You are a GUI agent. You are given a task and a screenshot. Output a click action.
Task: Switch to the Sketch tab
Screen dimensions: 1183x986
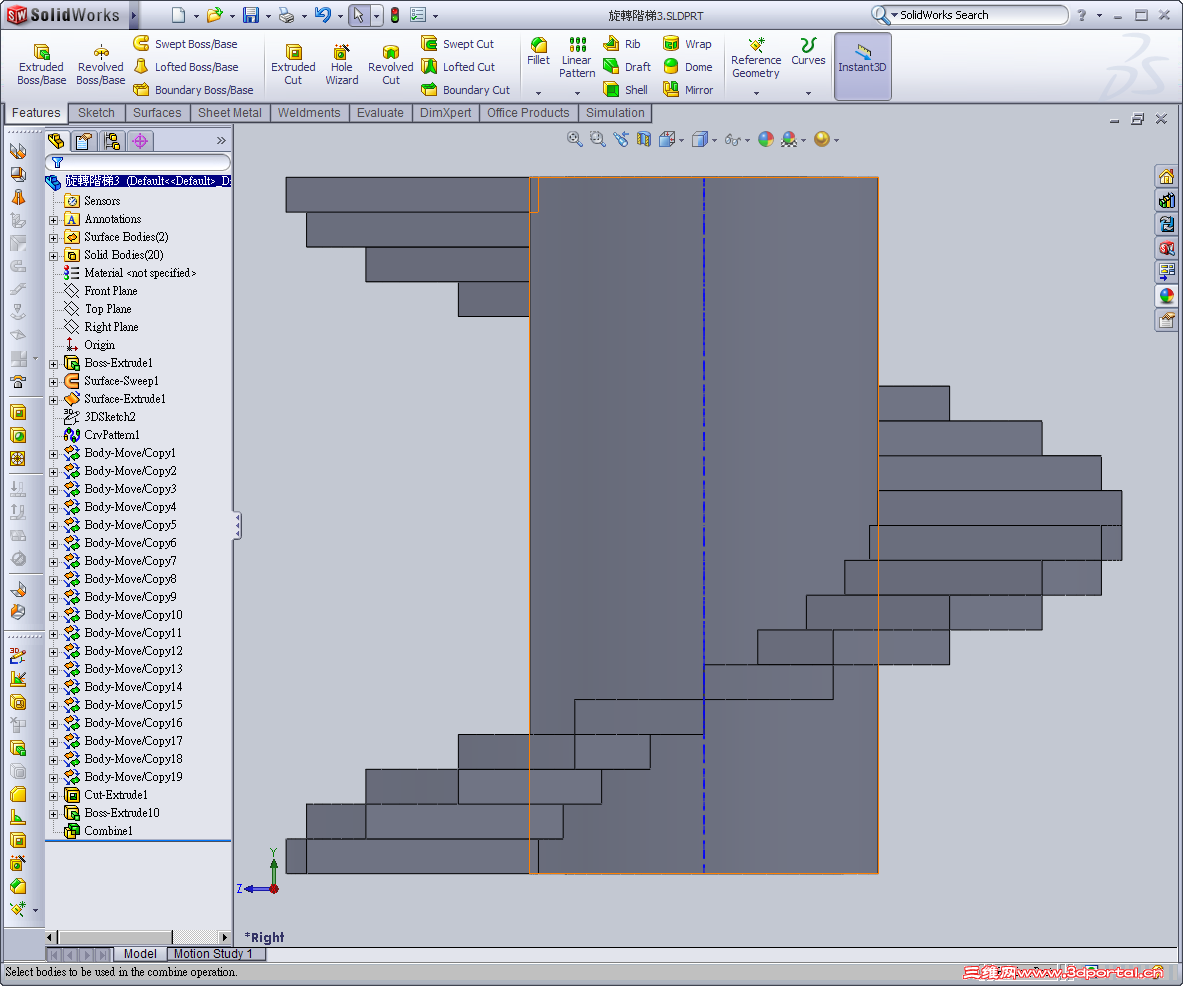coord(97,113)
